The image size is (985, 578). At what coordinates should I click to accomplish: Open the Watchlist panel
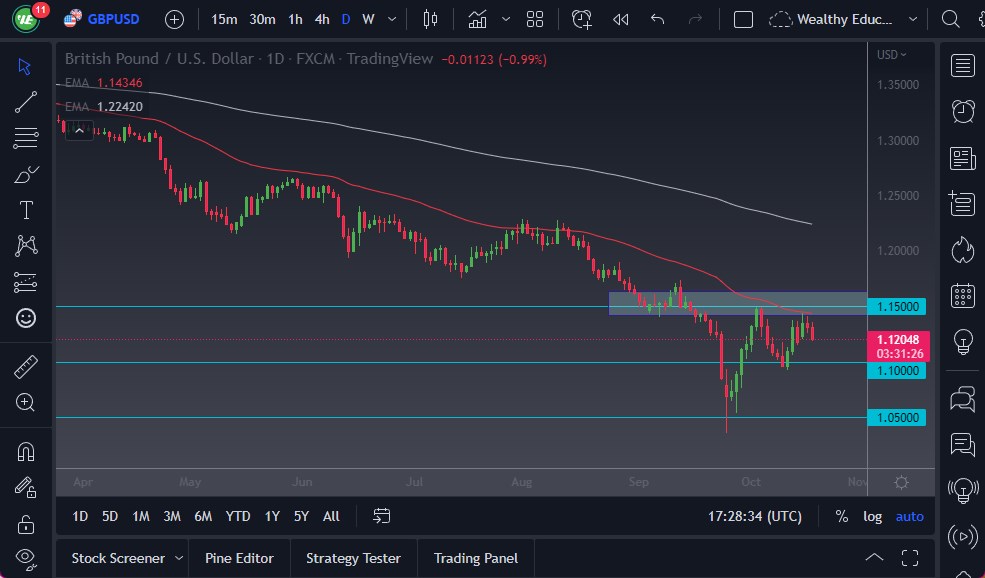961,65
